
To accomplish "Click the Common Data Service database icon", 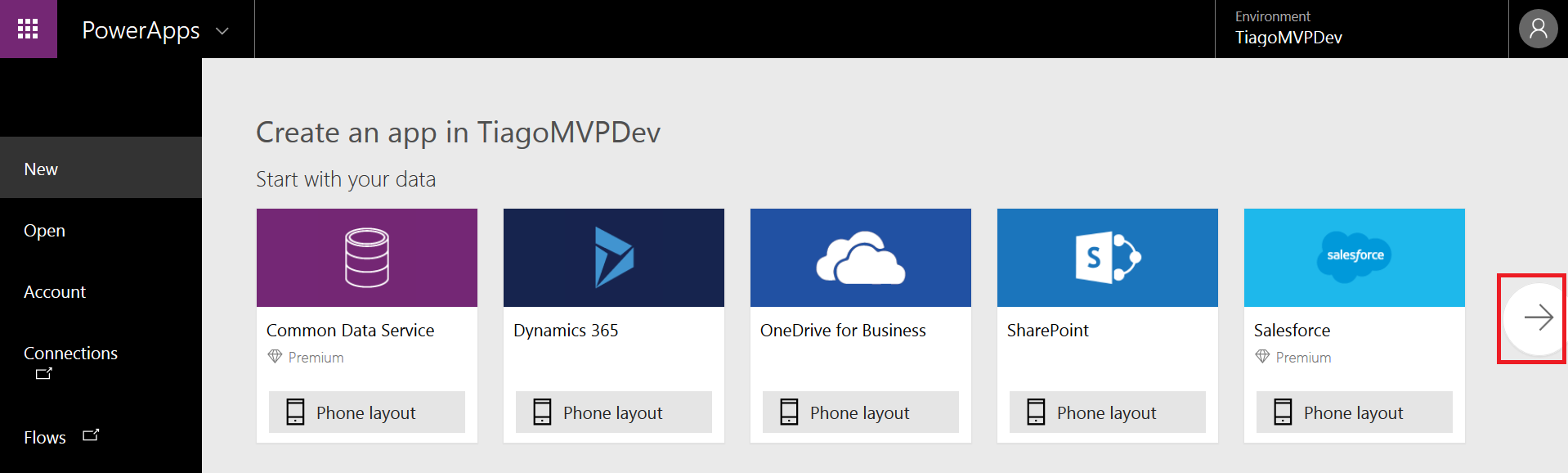I will pyautogui.click(x=366, y=258).
